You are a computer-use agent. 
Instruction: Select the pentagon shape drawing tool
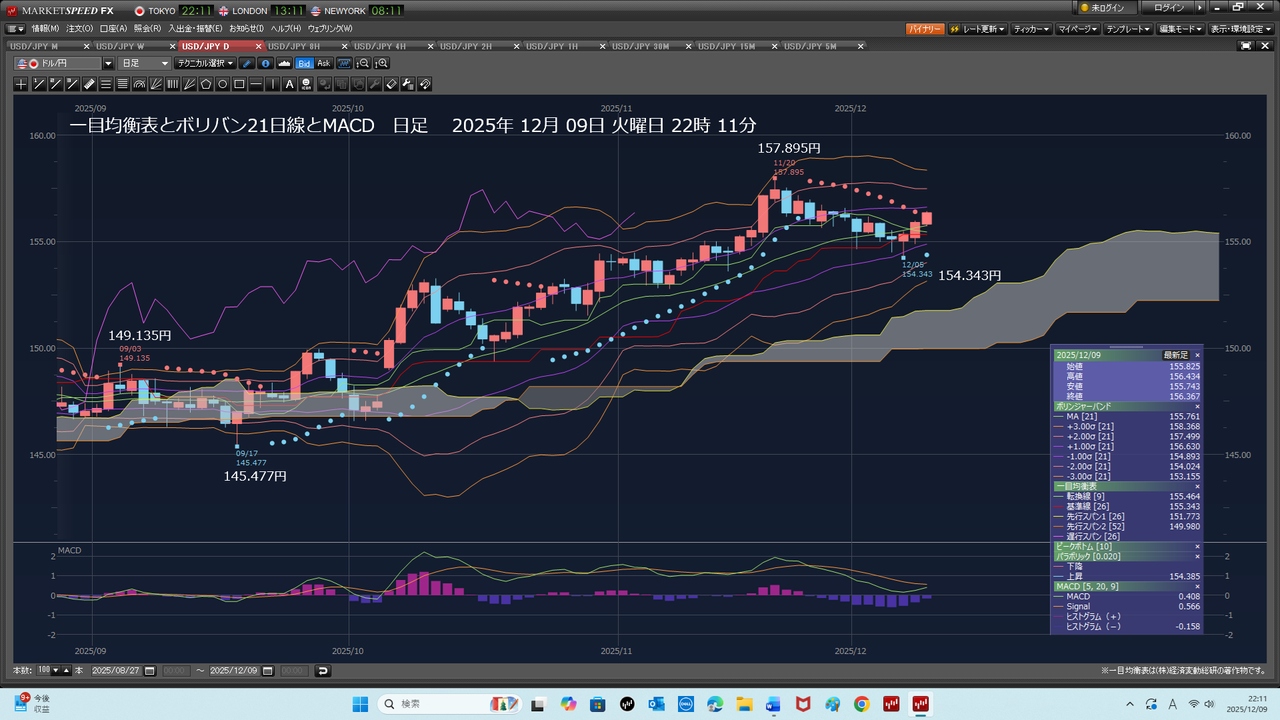[x=206, y=84]
